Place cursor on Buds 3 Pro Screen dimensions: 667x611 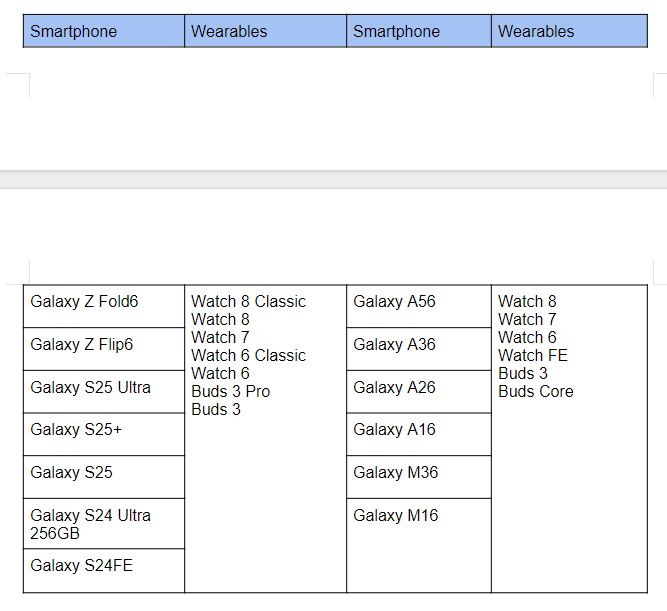click(231, 391)
